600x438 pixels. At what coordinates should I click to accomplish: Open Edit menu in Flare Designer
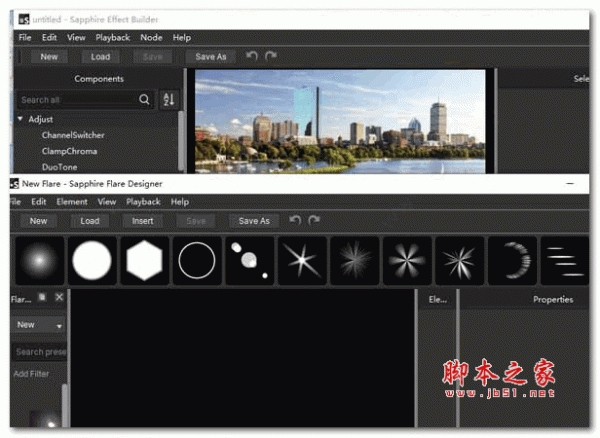pyautogui.click(x=39, y=202)
